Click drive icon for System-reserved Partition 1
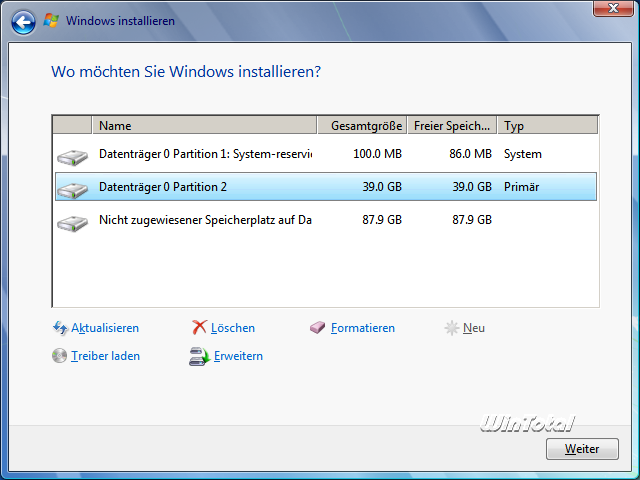This screenshot has height=480, width=640. coord(72,157)
